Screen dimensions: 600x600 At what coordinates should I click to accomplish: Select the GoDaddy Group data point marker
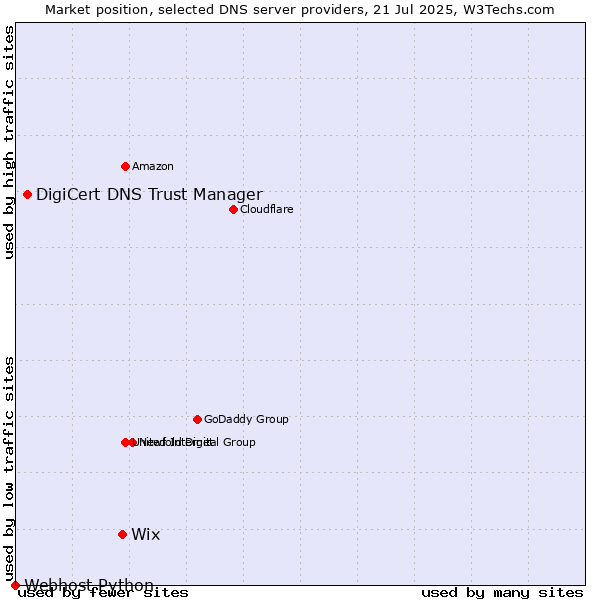pyautogui.click(x=197, y=419)
